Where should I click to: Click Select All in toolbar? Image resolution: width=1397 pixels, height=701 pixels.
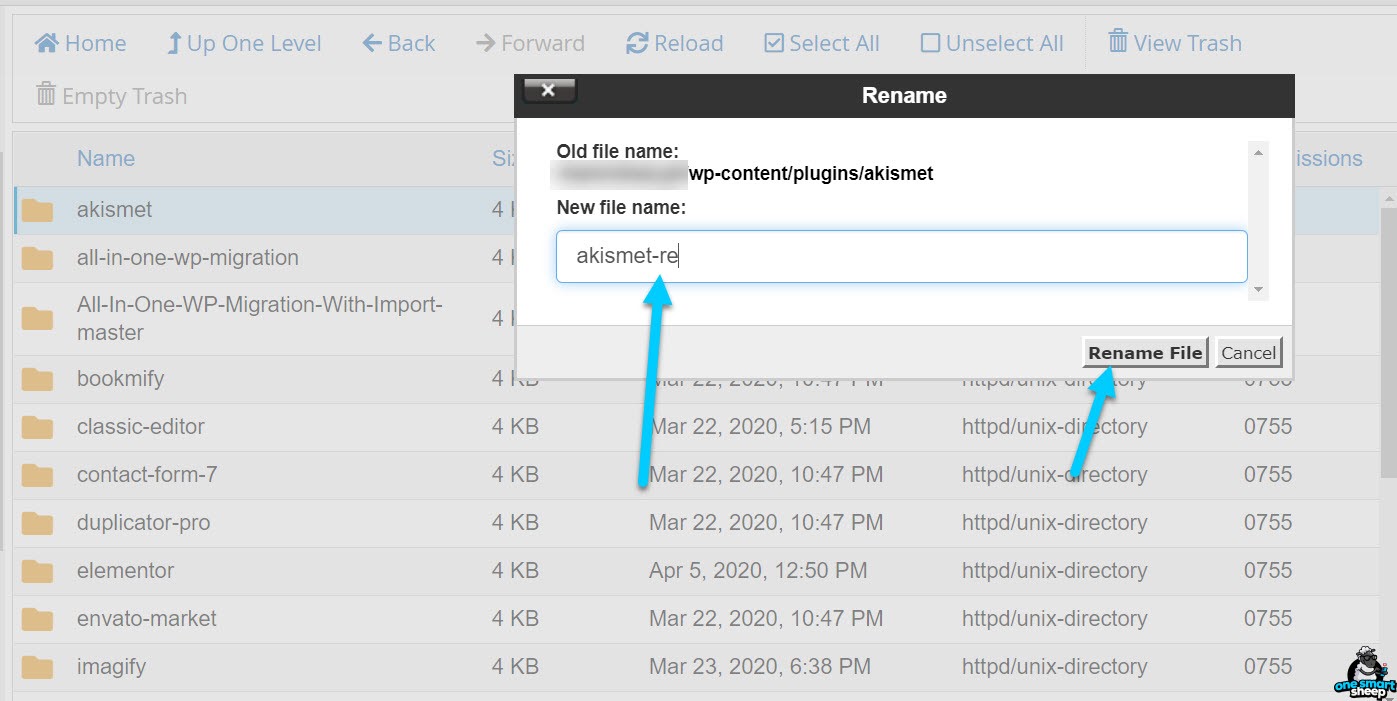click(x=821, y=44)
